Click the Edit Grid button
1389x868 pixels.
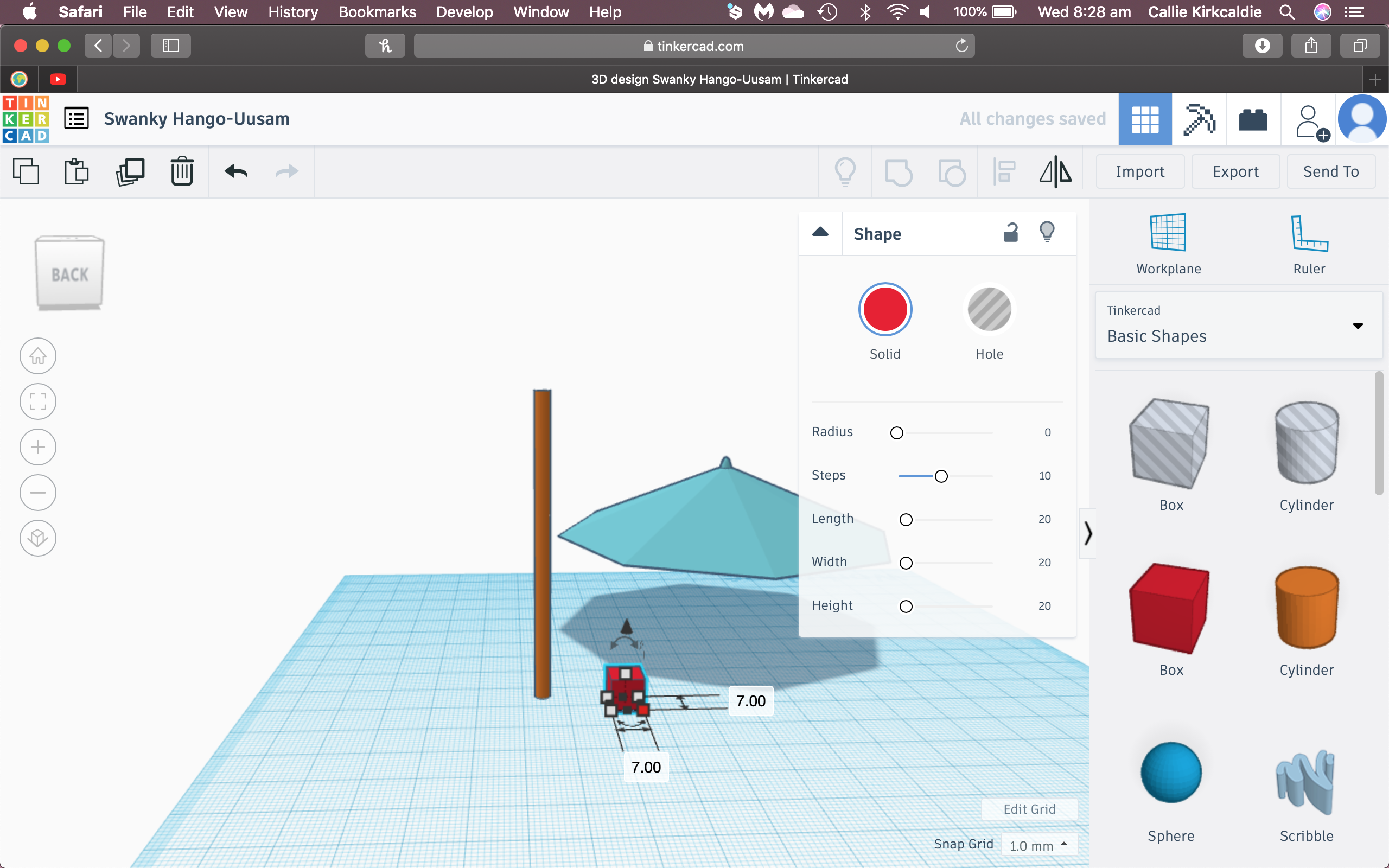[1029, 809]
